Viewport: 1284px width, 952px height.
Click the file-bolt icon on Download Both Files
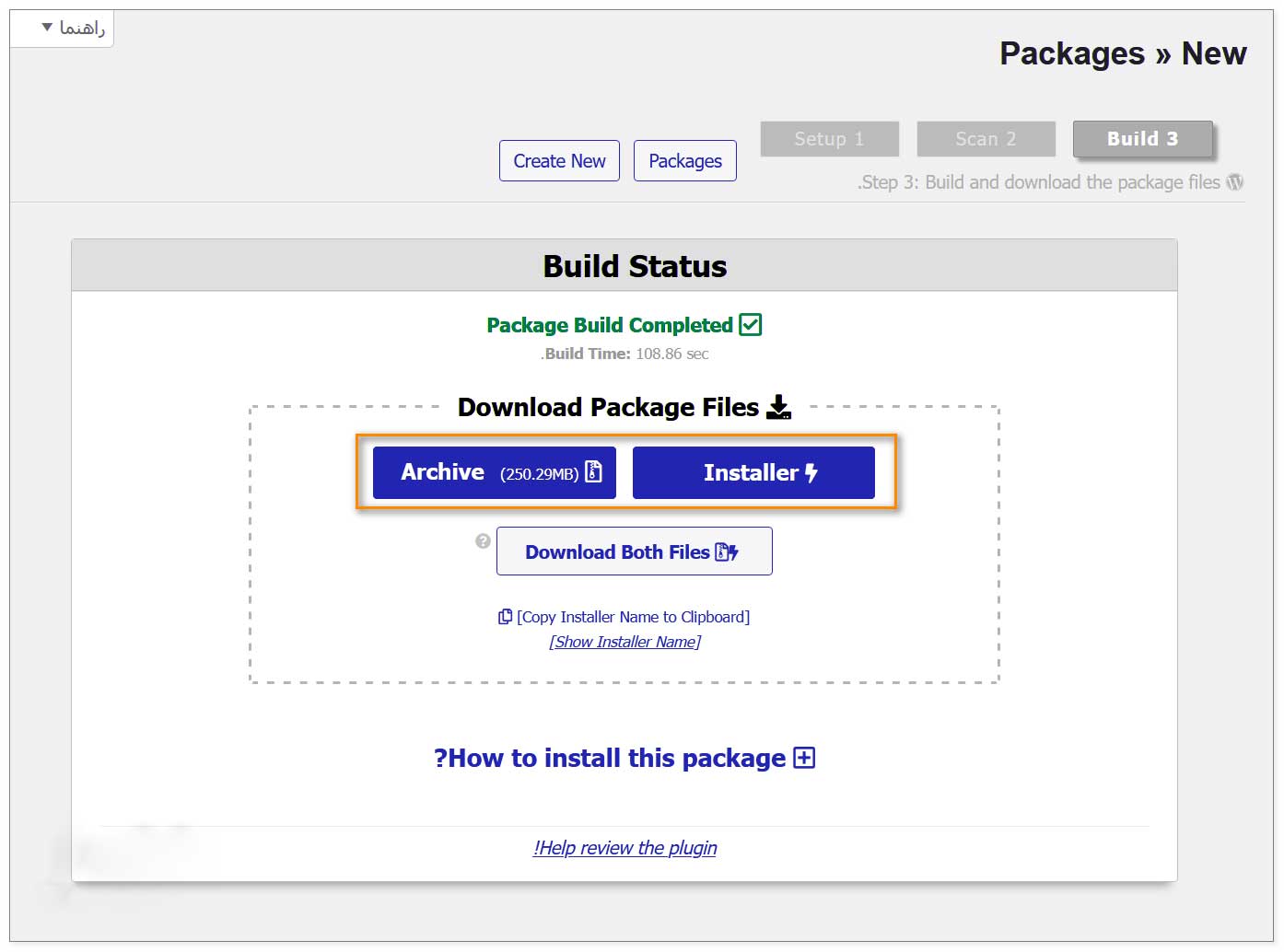coord(728,551)
